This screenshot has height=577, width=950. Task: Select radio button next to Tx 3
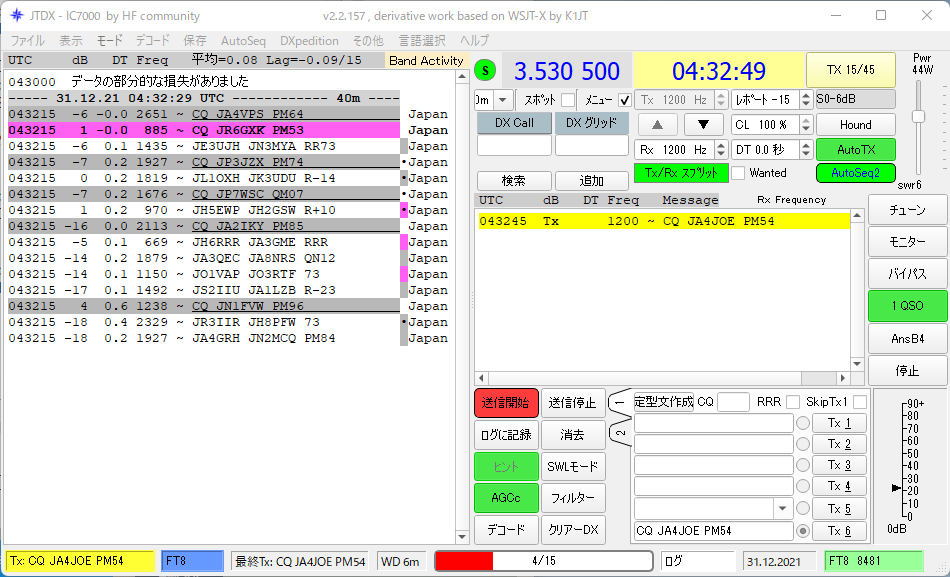[x=803, y=465]
